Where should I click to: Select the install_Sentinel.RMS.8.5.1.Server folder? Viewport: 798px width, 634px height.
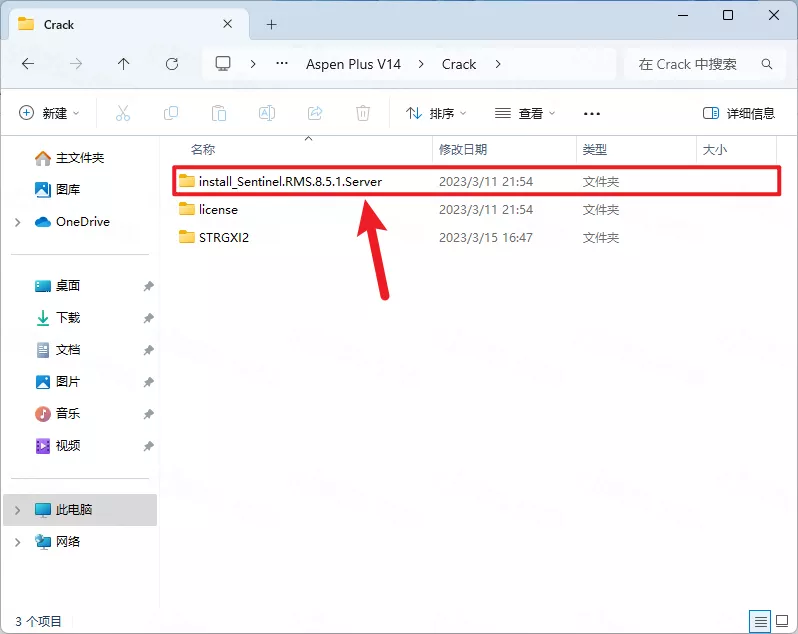(x=290, y=181)
